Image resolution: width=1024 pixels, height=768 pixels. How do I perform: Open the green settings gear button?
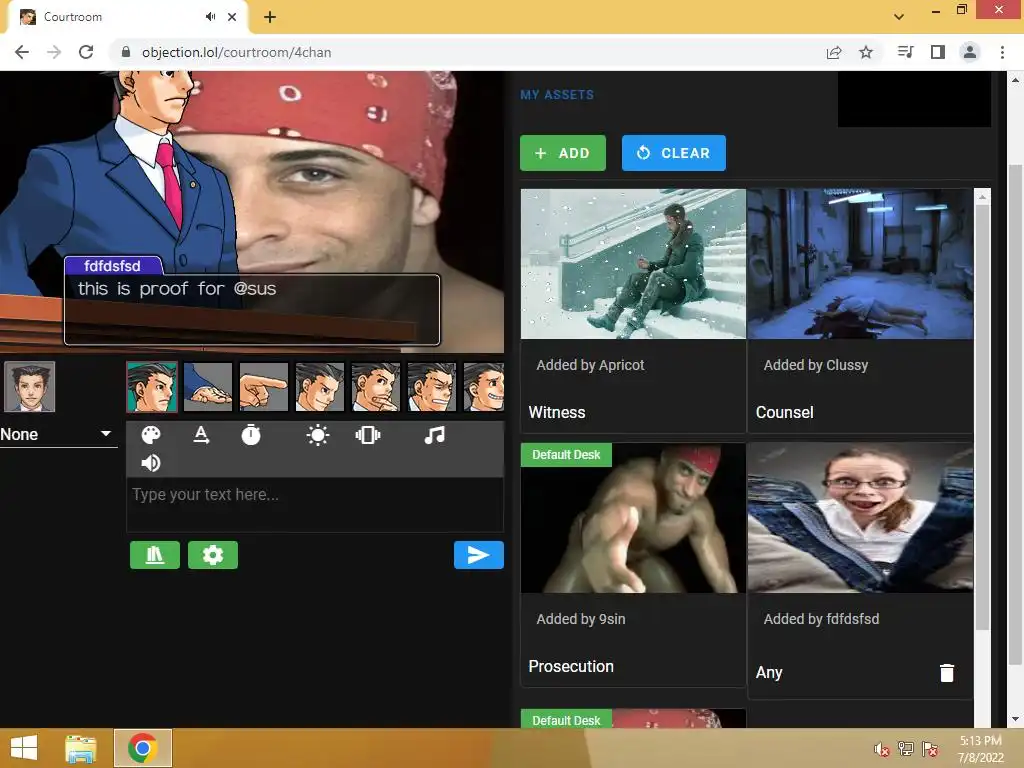tap(213, 555)
